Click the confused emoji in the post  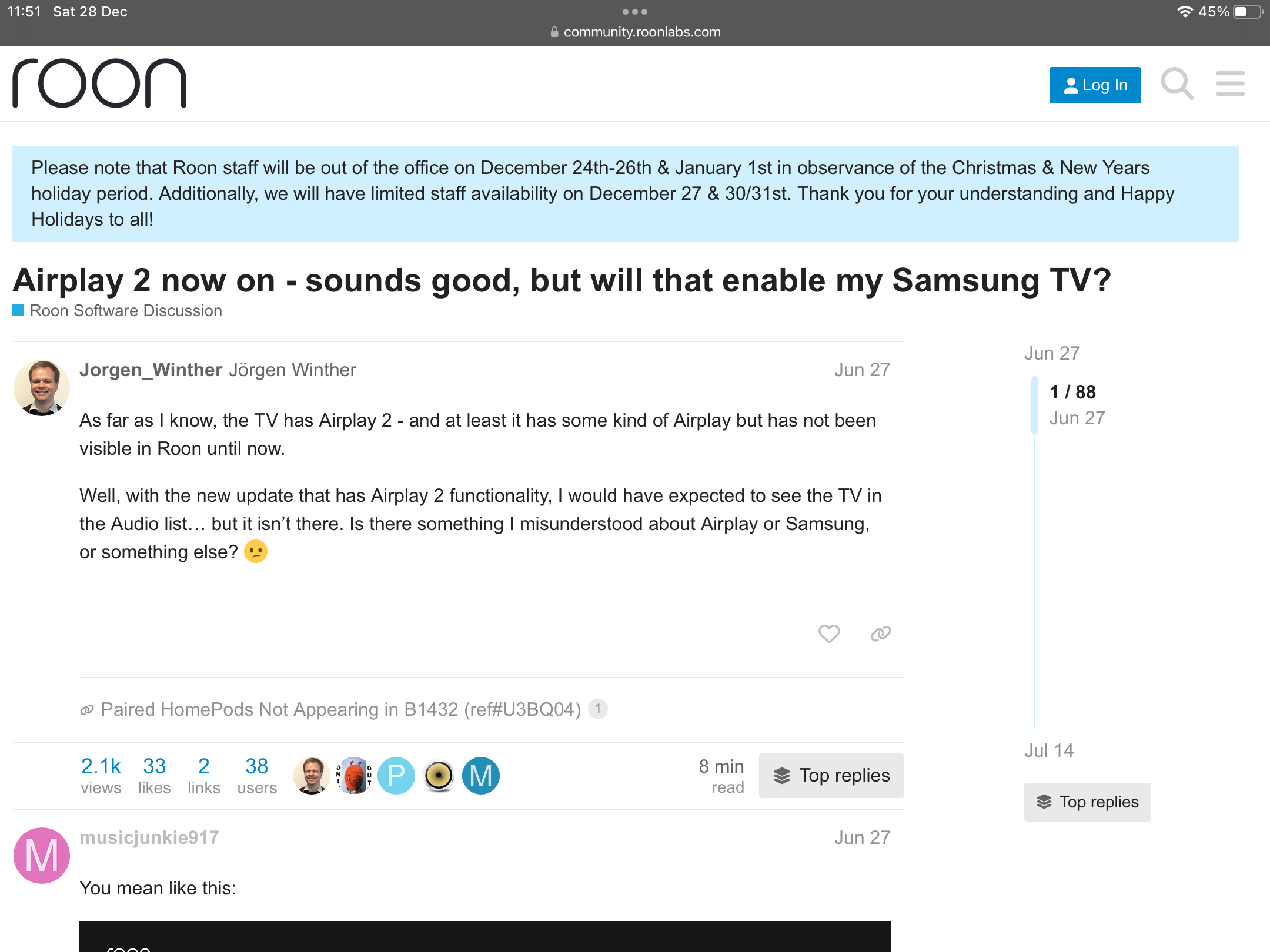(256, 552)
